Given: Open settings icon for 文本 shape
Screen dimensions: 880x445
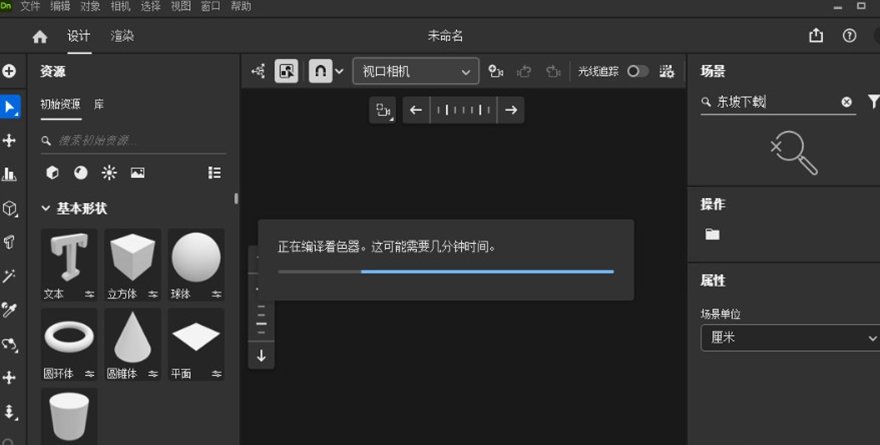Looking at the screenshot, I should coord(90,294).
